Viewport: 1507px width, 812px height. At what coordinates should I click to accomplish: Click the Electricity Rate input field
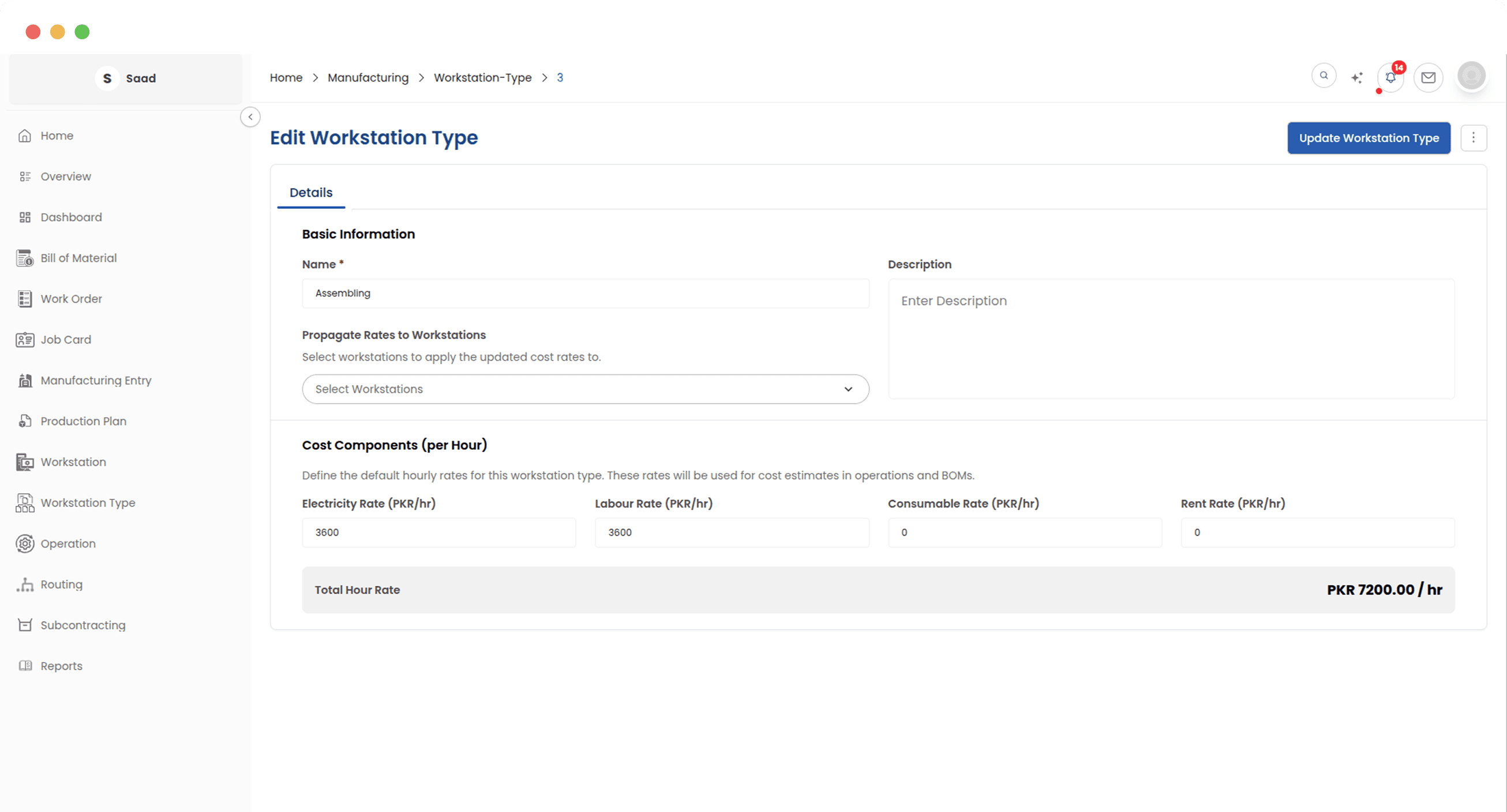438,532
